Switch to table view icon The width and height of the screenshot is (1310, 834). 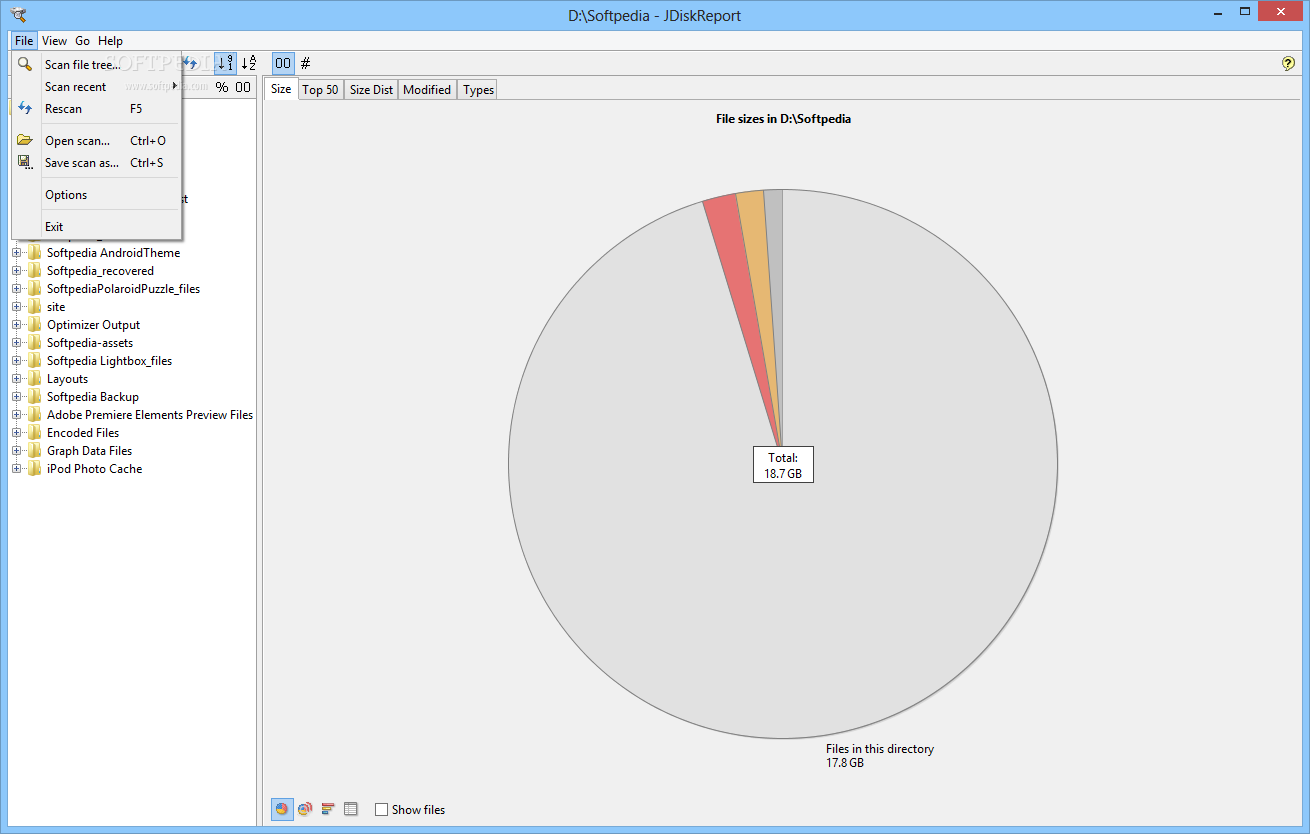[350, 809]
